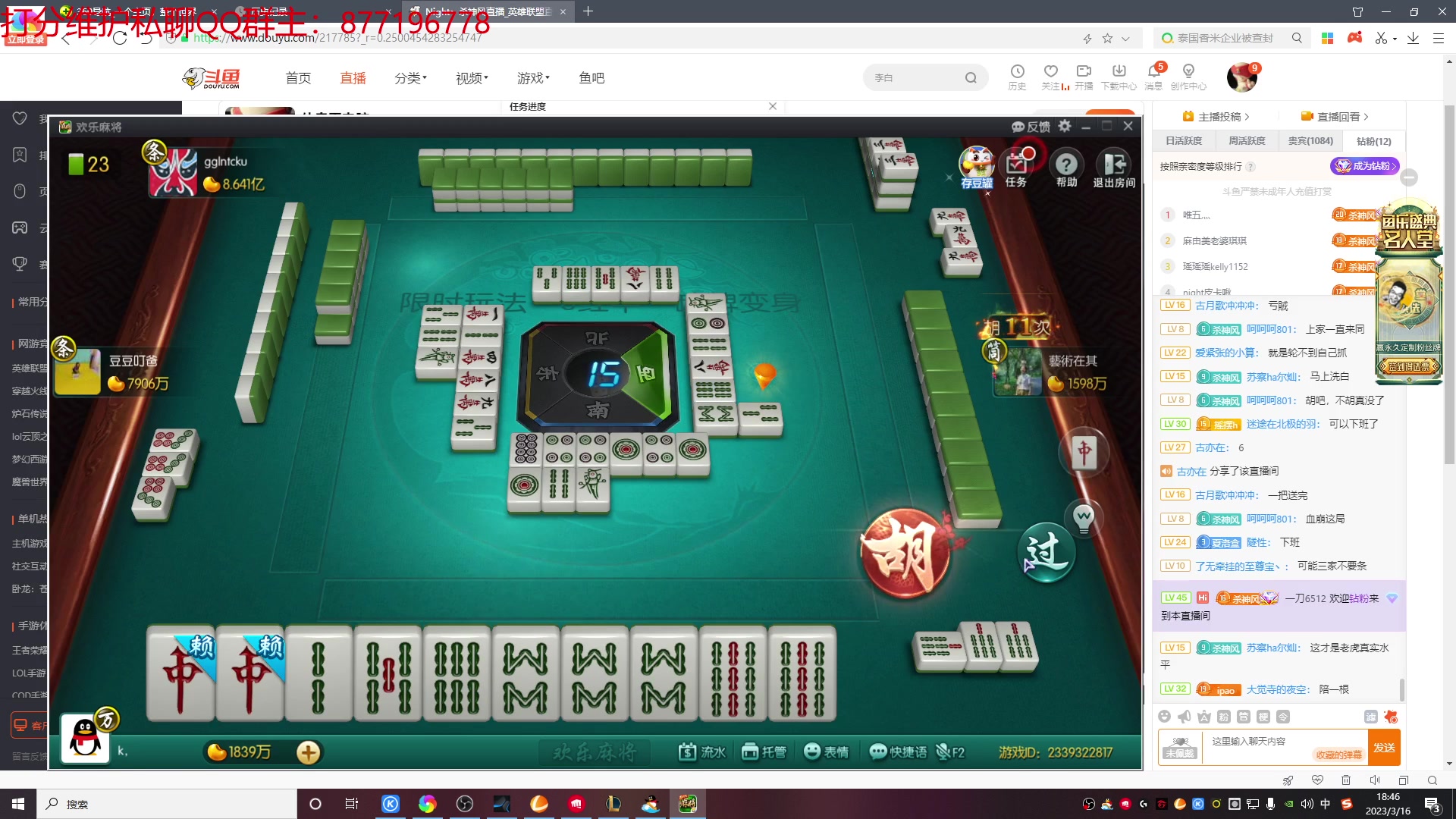Enable 托管 auto-play mode
This screenshot has width=1456, height=819.
tap(763, 752)
